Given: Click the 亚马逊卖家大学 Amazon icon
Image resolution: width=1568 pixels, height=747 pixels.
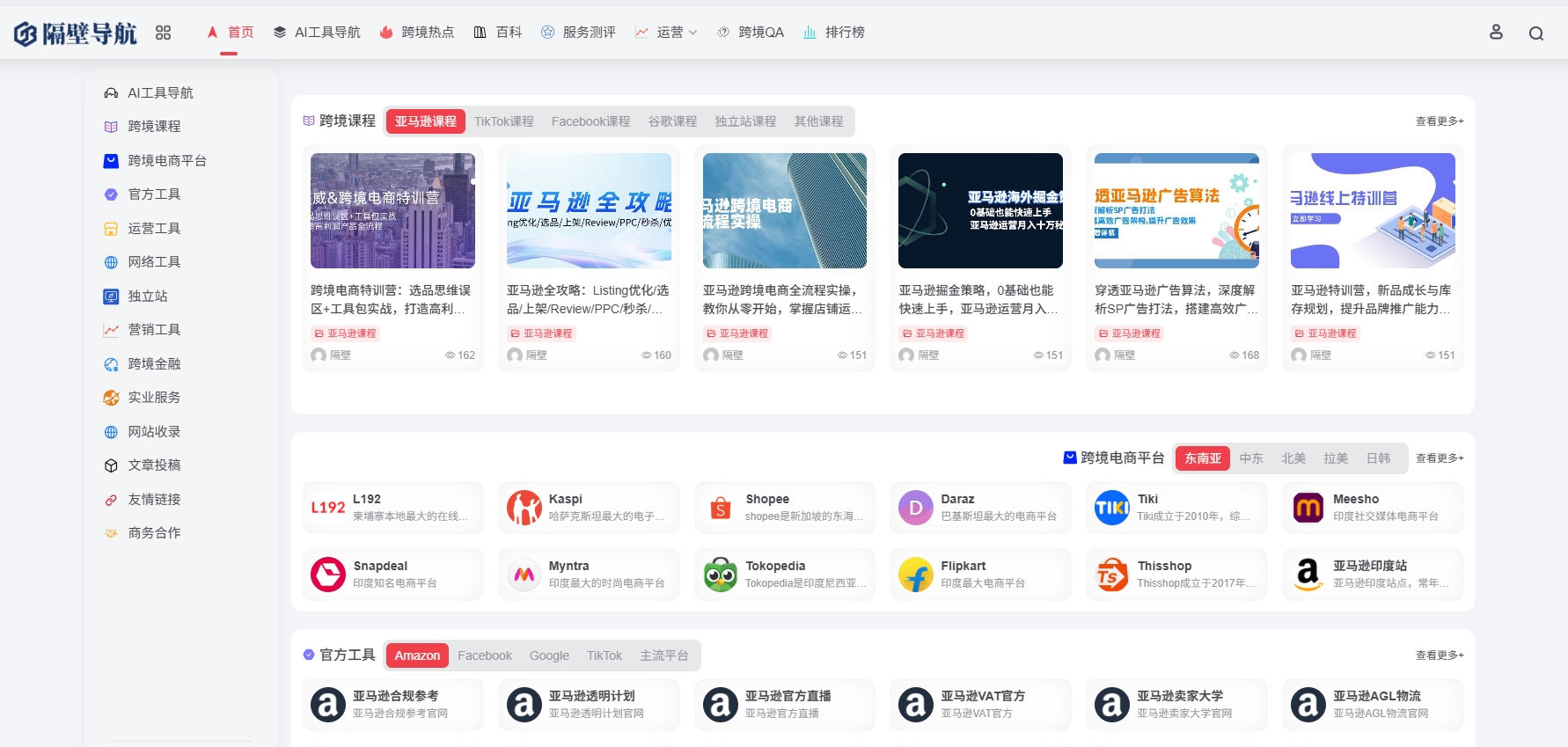Looking at the screenshot, I should click(x=1111, y=705).
